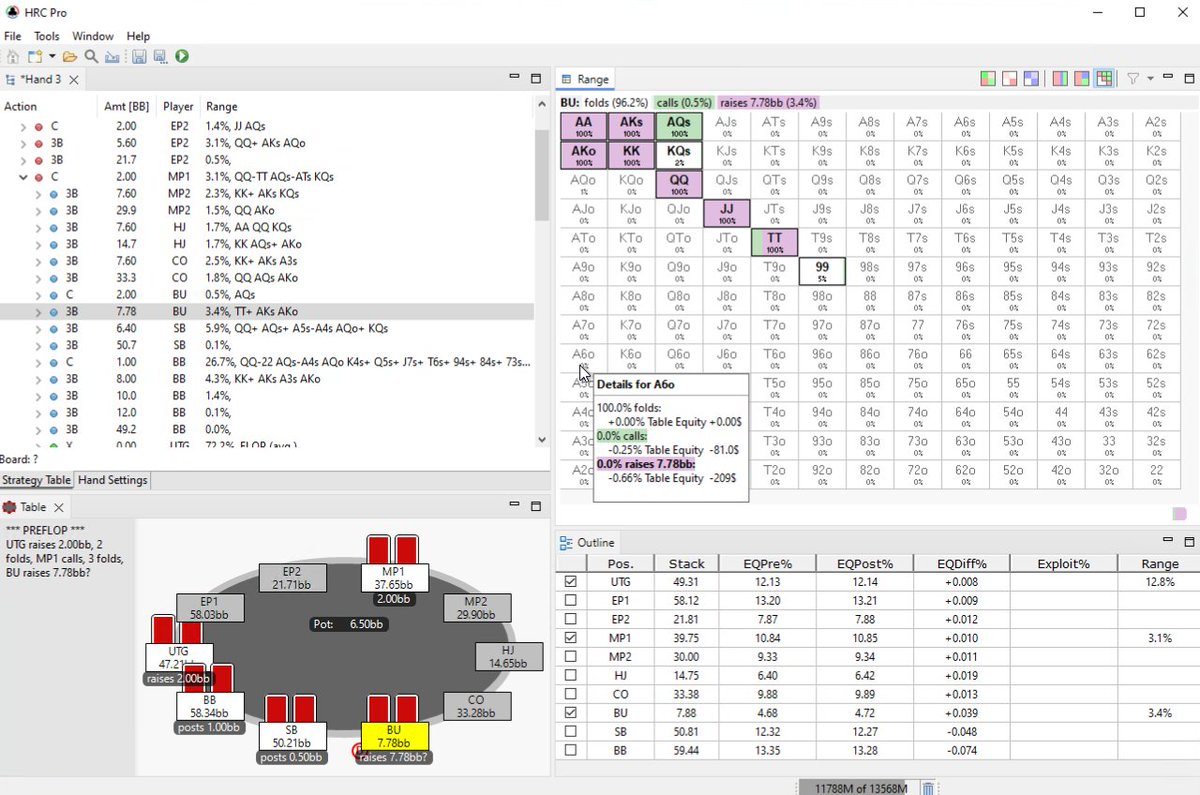Check the HJ checkbox in Outline
Viewport: 1200px width, 795px height.
(x=571, y=675)
